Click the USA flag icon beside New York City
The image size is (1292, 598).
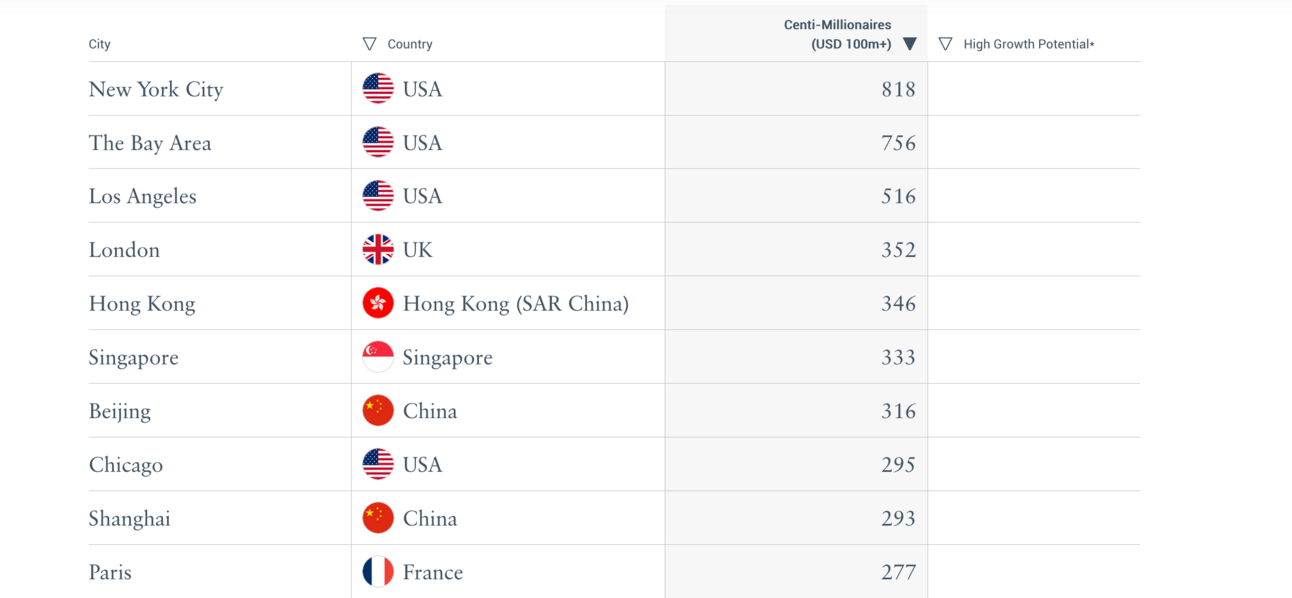[x=378, y=89]
